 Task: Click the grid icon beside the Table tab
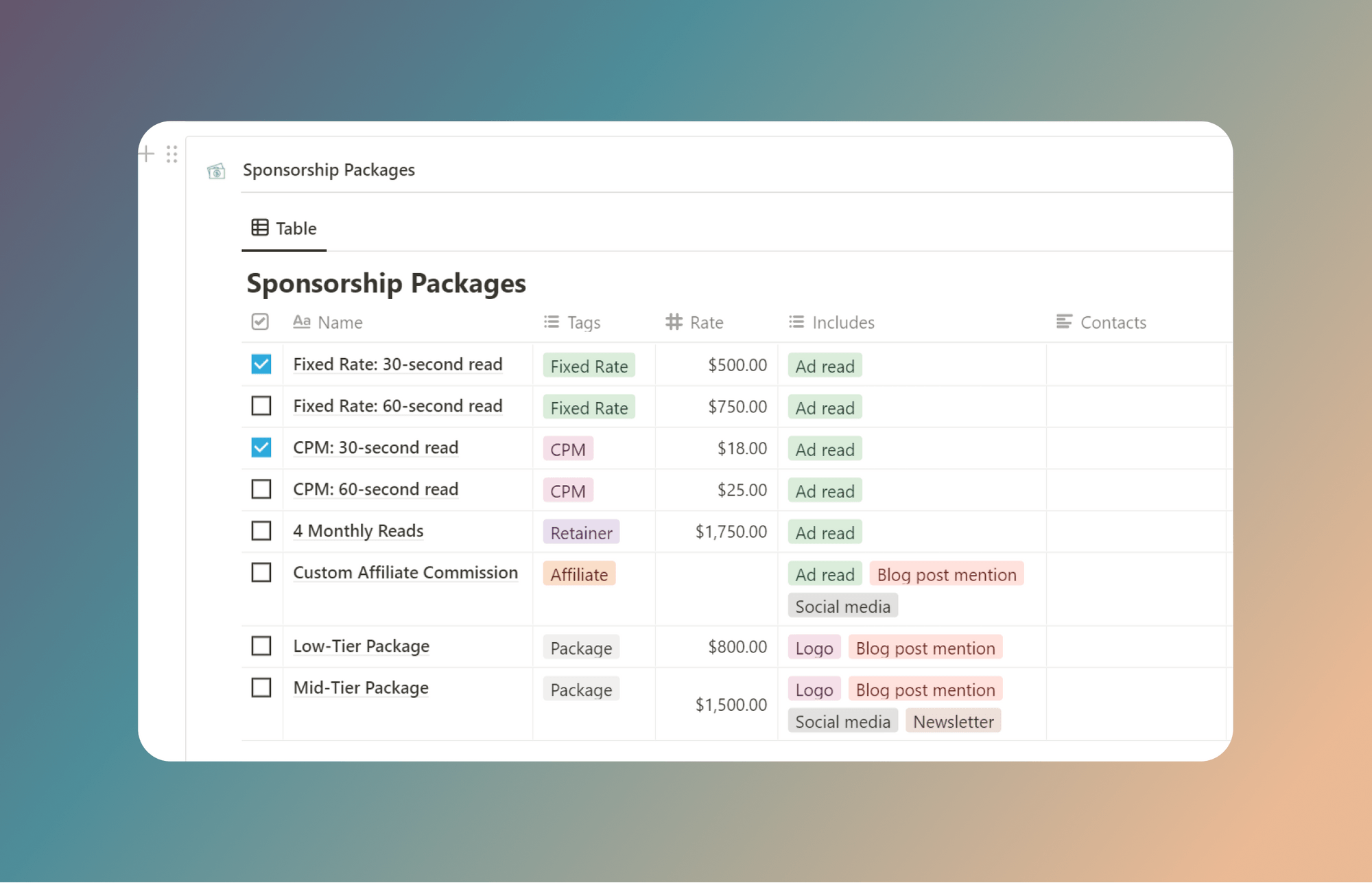click(x=259, y=226)
